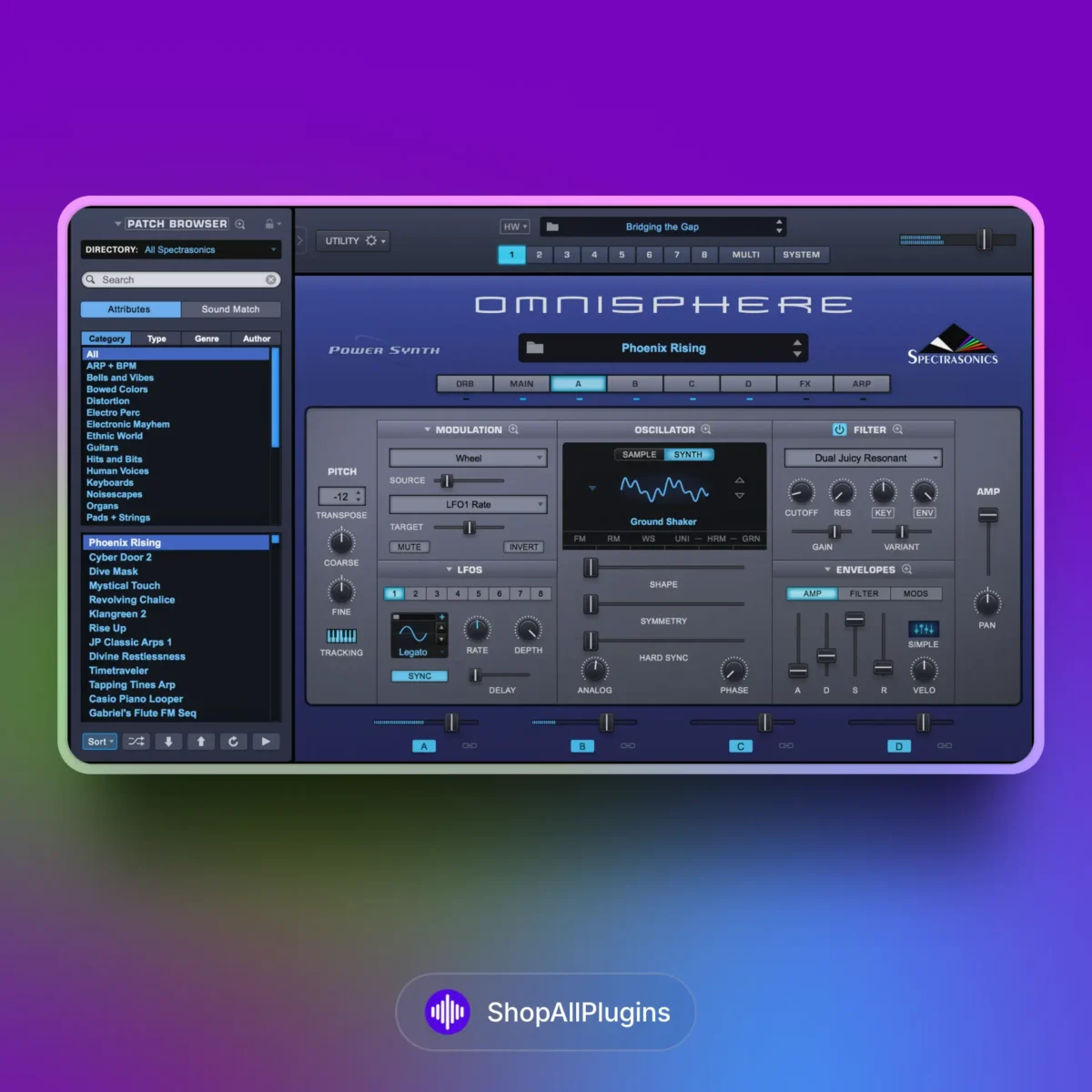
Task: Clear search with the X icon
Action: (x=271, y=279)
